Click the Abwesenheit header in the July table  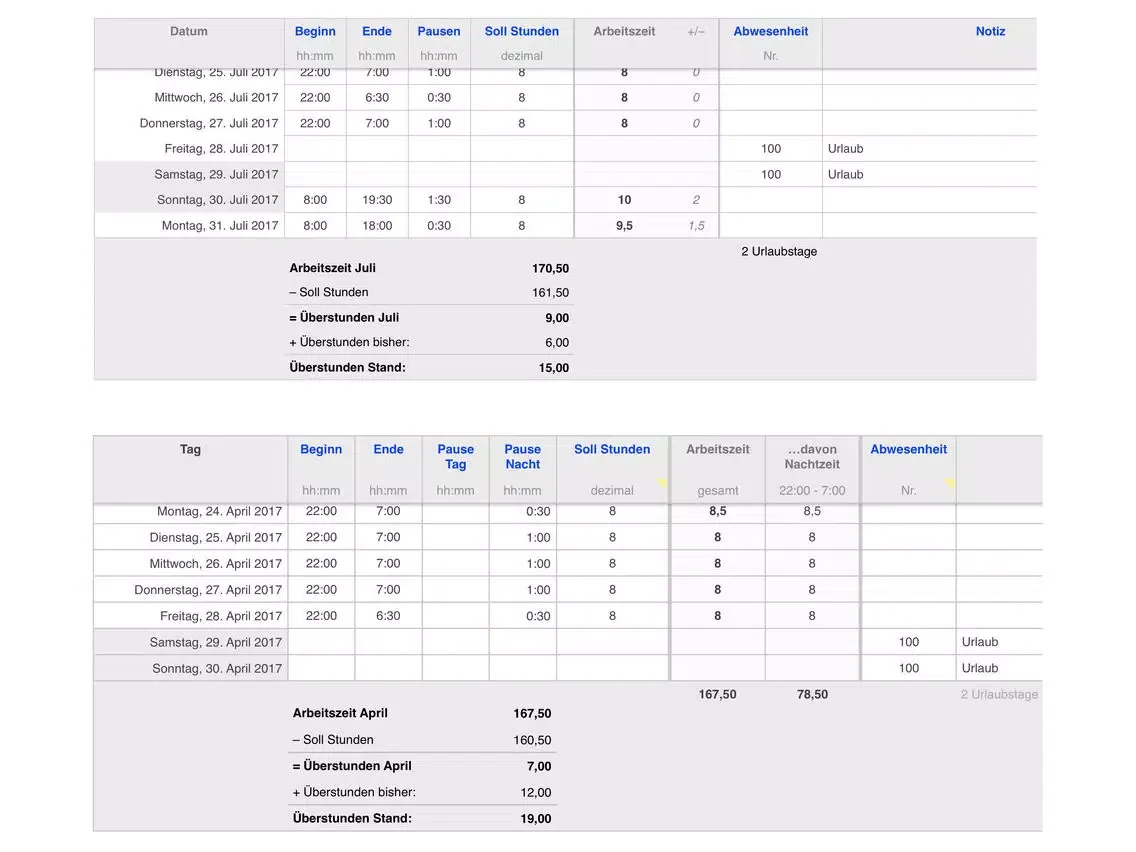pos(771,31)
